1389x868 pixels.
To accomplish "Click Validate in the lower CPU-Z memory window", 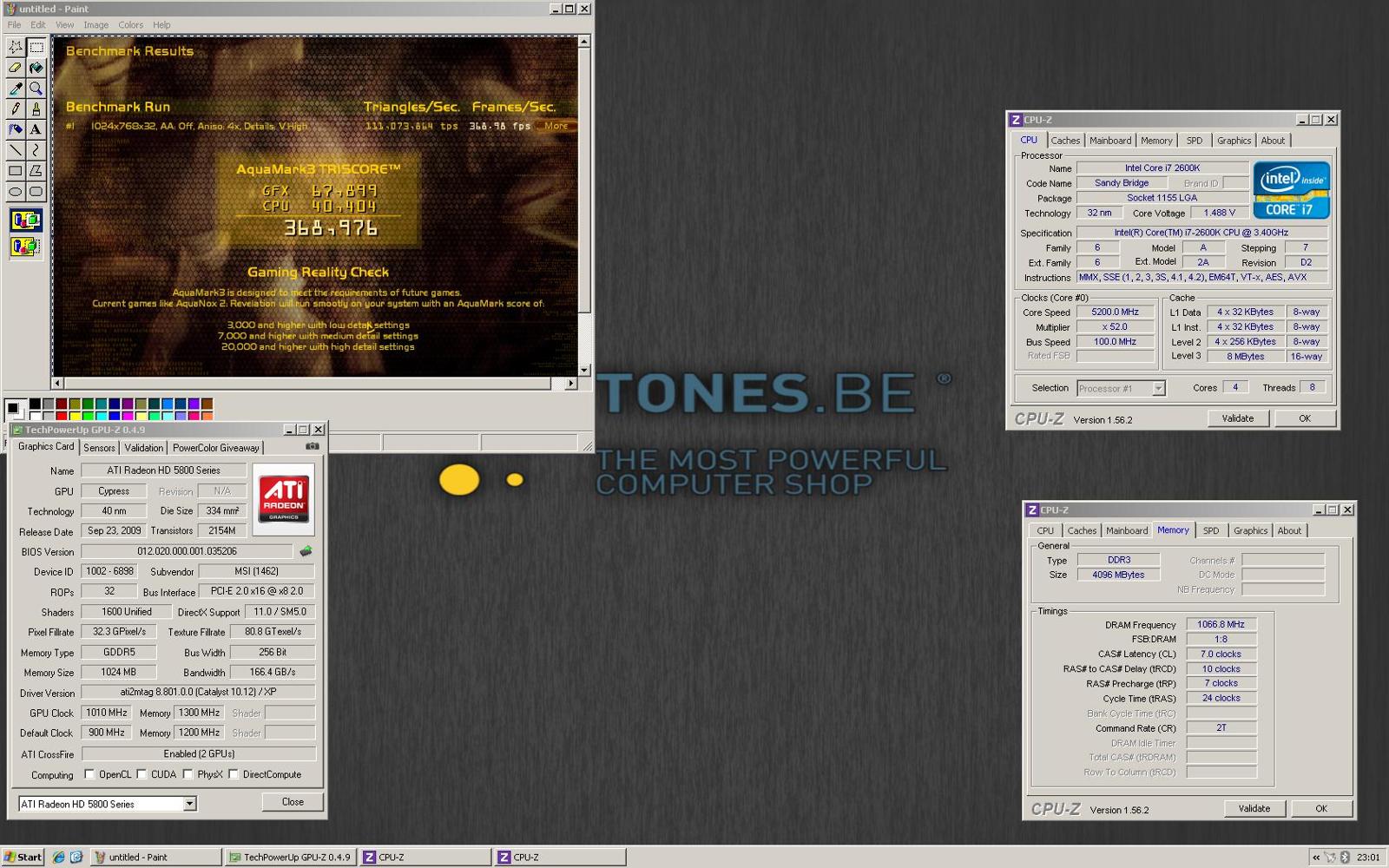I will [1254, 808].
